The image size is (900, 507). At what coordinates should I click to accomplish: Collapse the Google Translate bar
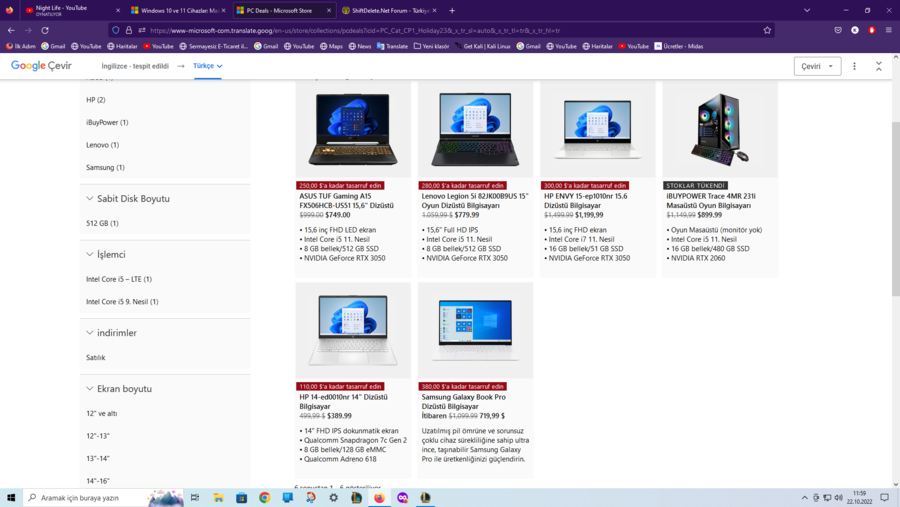[x=878, y=67]
